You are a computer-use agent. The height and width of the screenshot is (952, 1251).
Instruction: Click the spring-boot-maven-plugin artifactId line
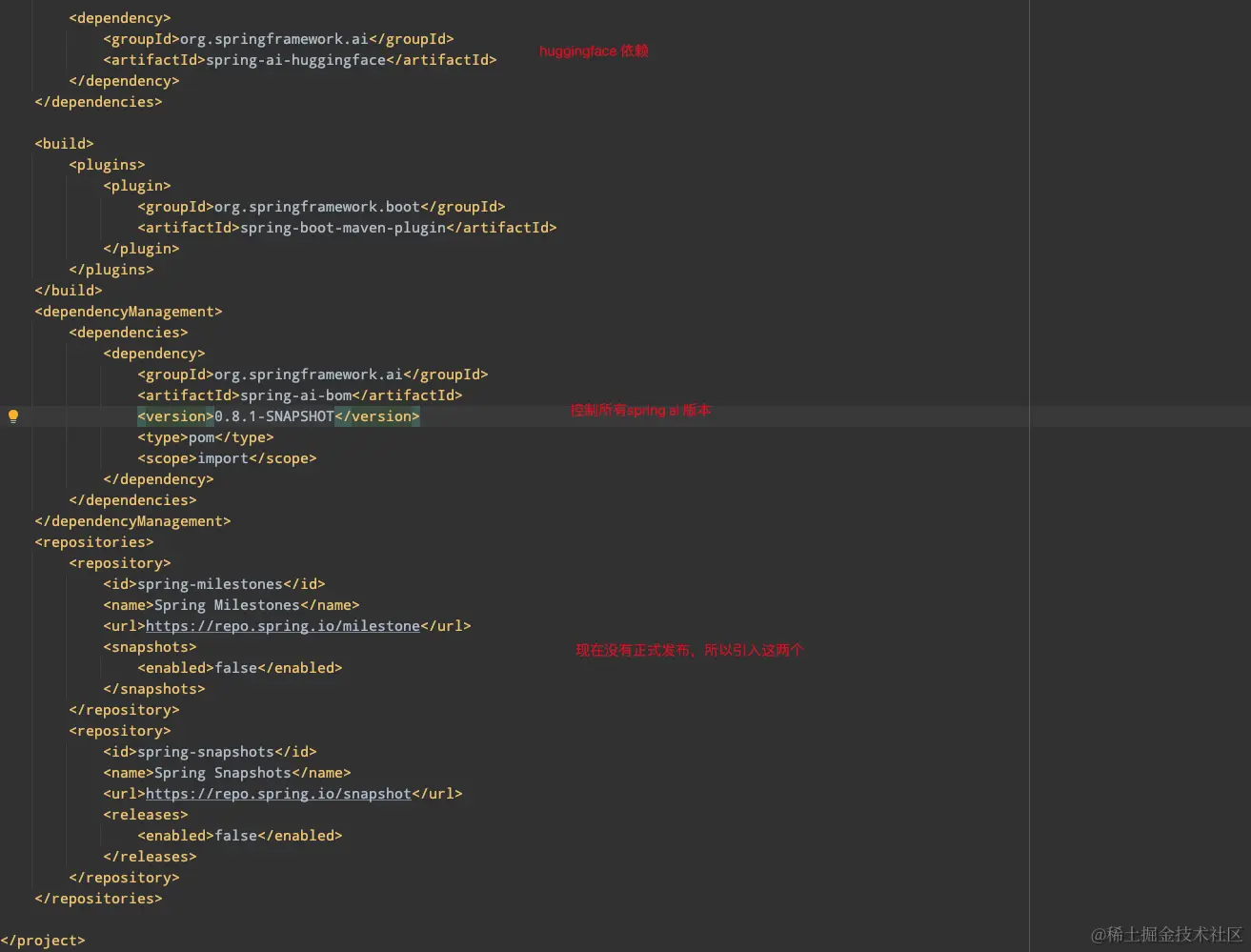347,228
